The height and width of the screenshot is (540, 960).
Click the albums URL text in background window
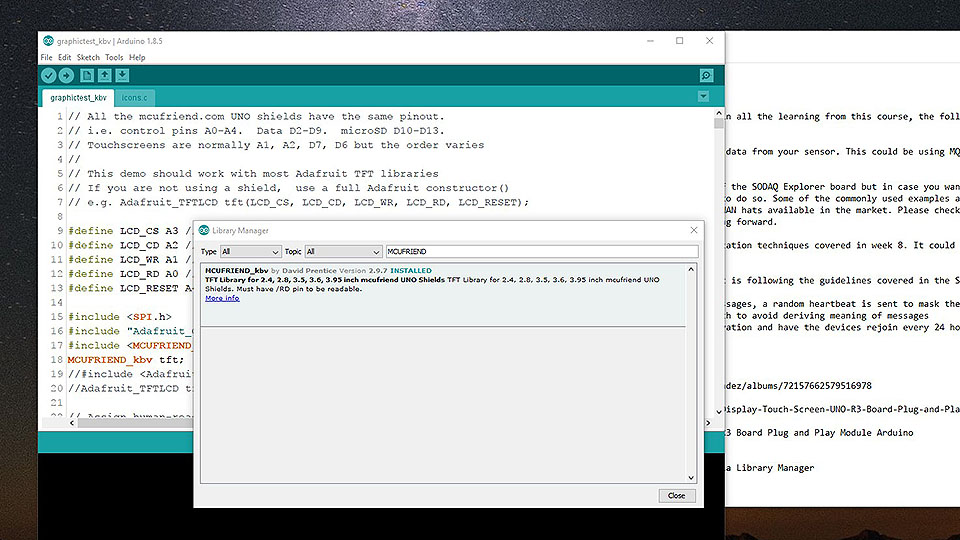798,386
